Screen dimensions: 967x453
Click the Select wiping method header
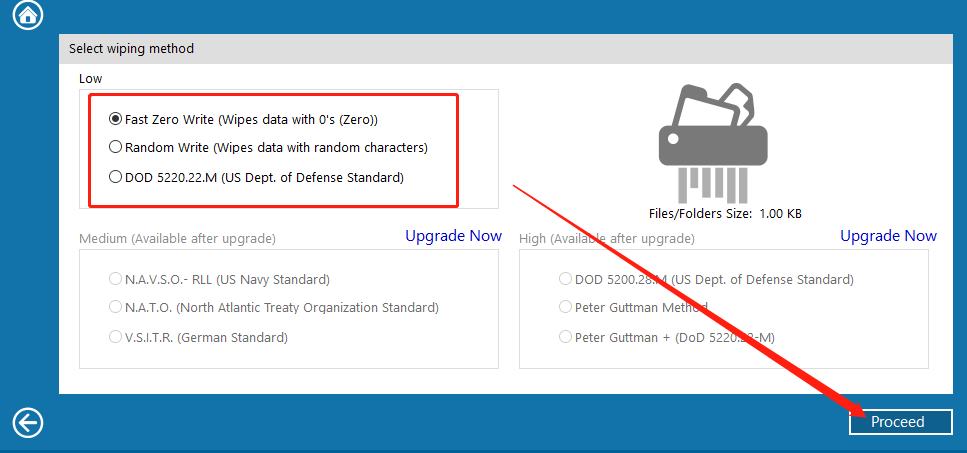(131, 48)
